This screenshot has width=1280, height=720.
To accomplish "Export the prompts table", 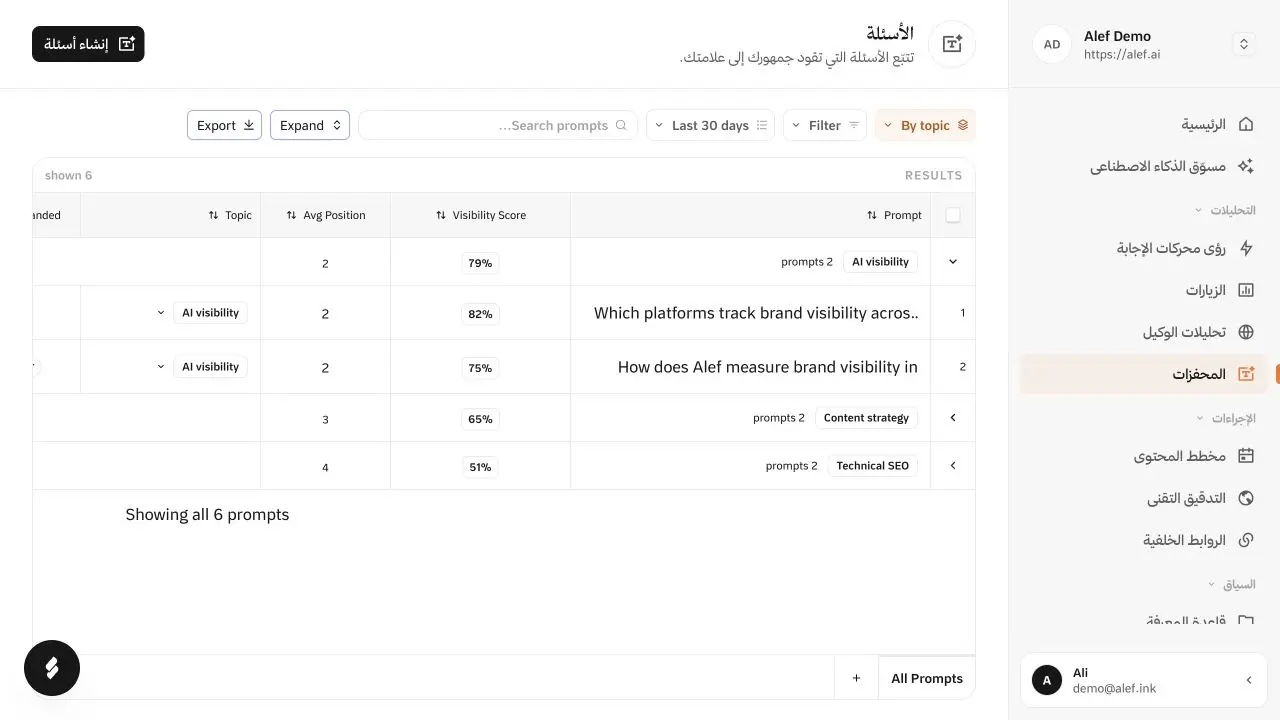I will pos(224,125).
